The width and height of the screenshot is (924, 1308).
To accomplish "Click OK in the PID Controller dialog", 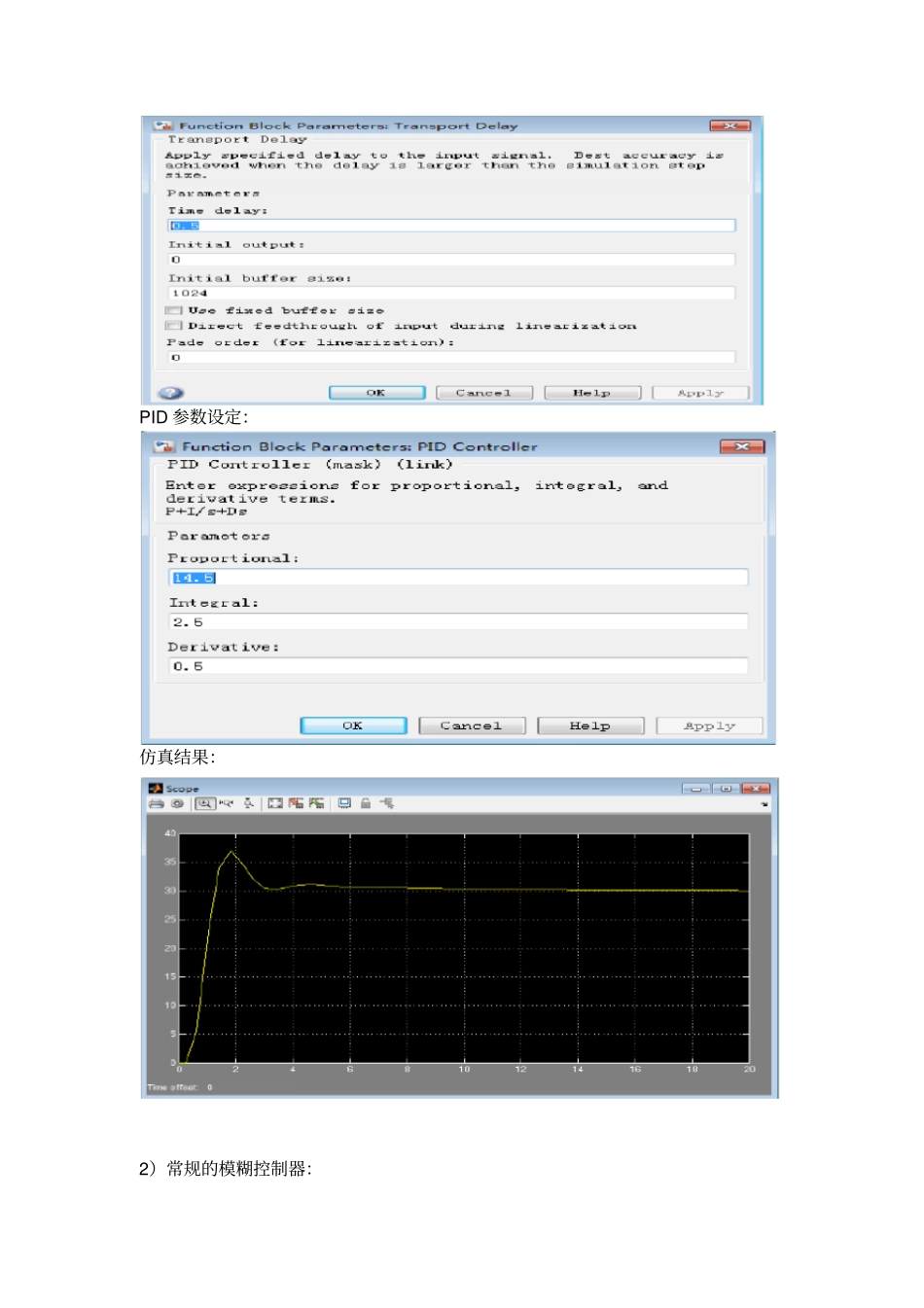I will pos(353,725).
